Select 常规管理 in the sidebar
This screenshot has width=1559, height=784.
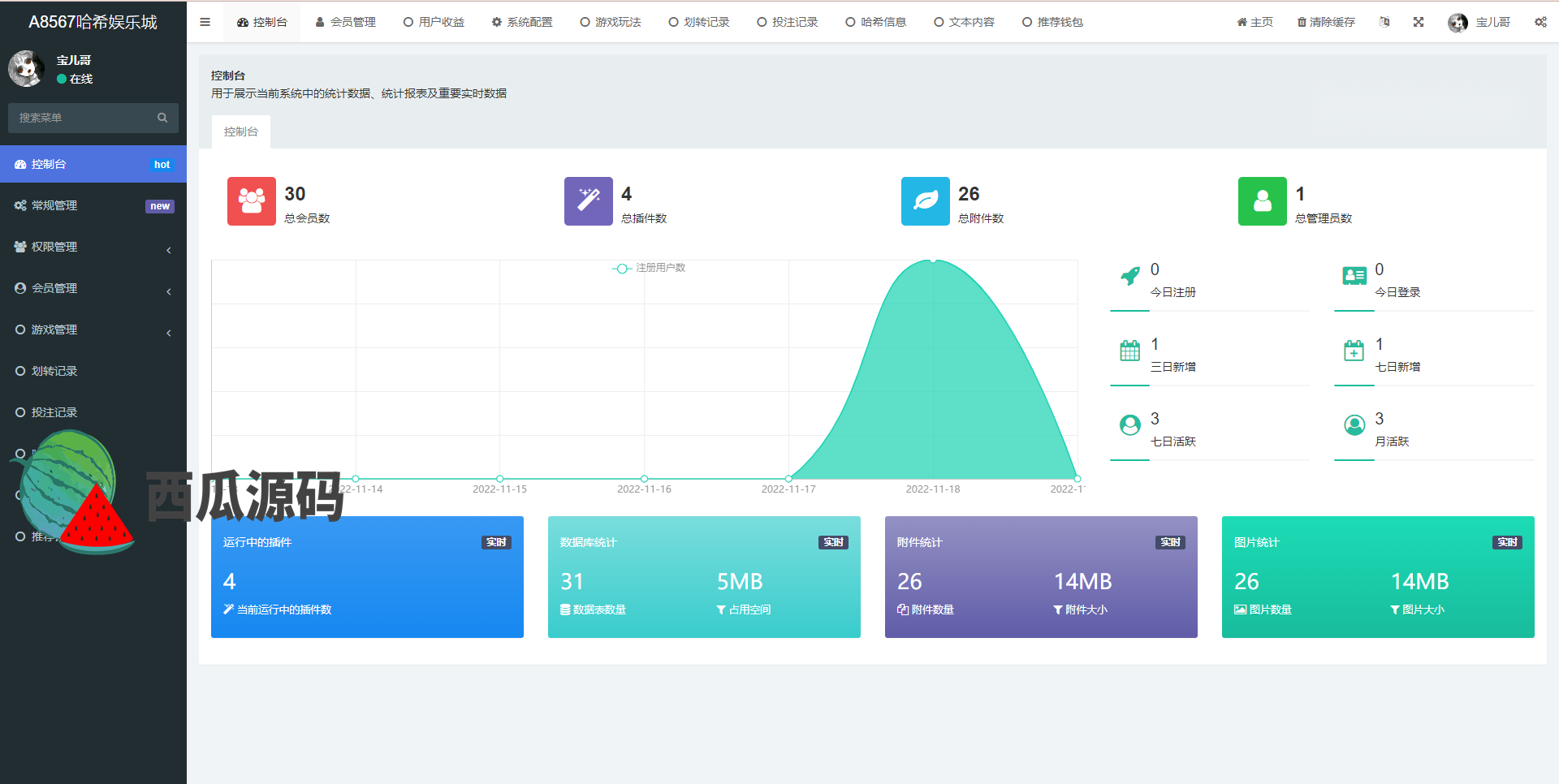(x=93, y=205)
